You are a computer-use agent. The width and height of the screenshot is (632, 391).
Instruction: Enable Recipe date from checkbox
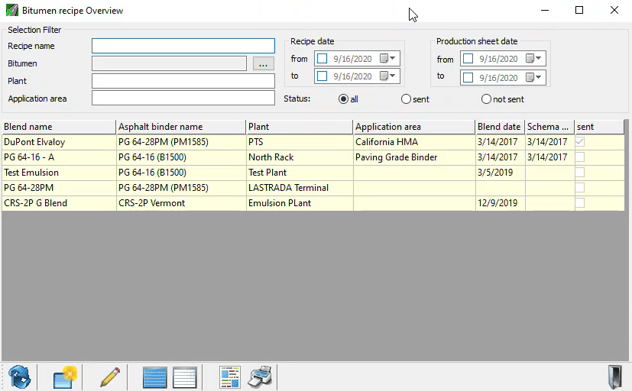point(322,58)
